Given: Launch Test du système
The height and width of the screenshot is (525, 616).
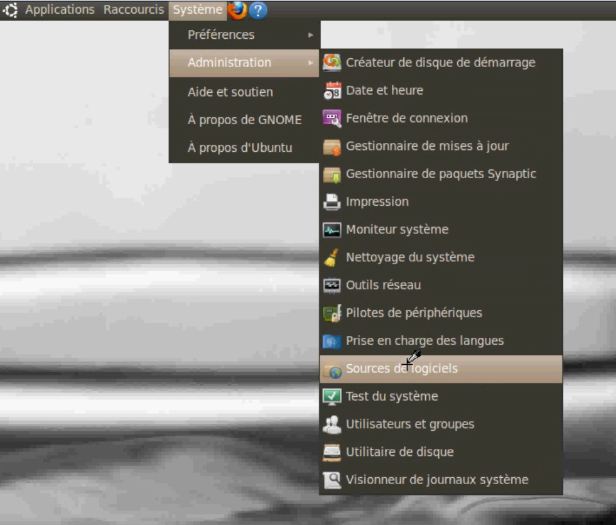Looking at the screenshot, I should pyautogui.click(x=441, y=397).
